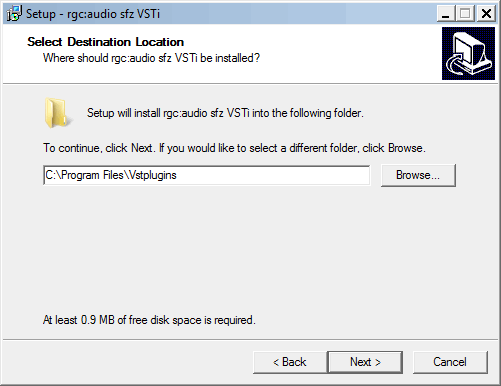501x386 pixels.
Task: Minimize the Setup window
Action: click(446, 14)
